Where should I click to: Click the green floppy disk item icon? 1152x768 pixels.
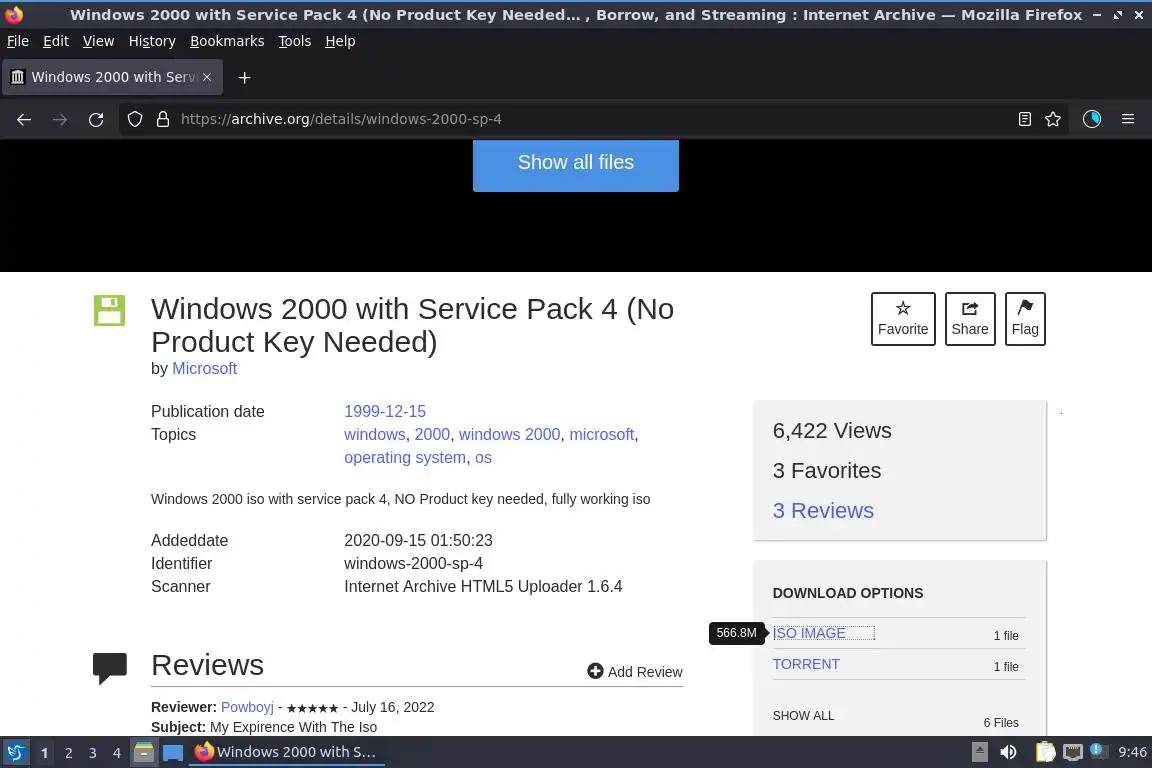click(x=109, y=310)
